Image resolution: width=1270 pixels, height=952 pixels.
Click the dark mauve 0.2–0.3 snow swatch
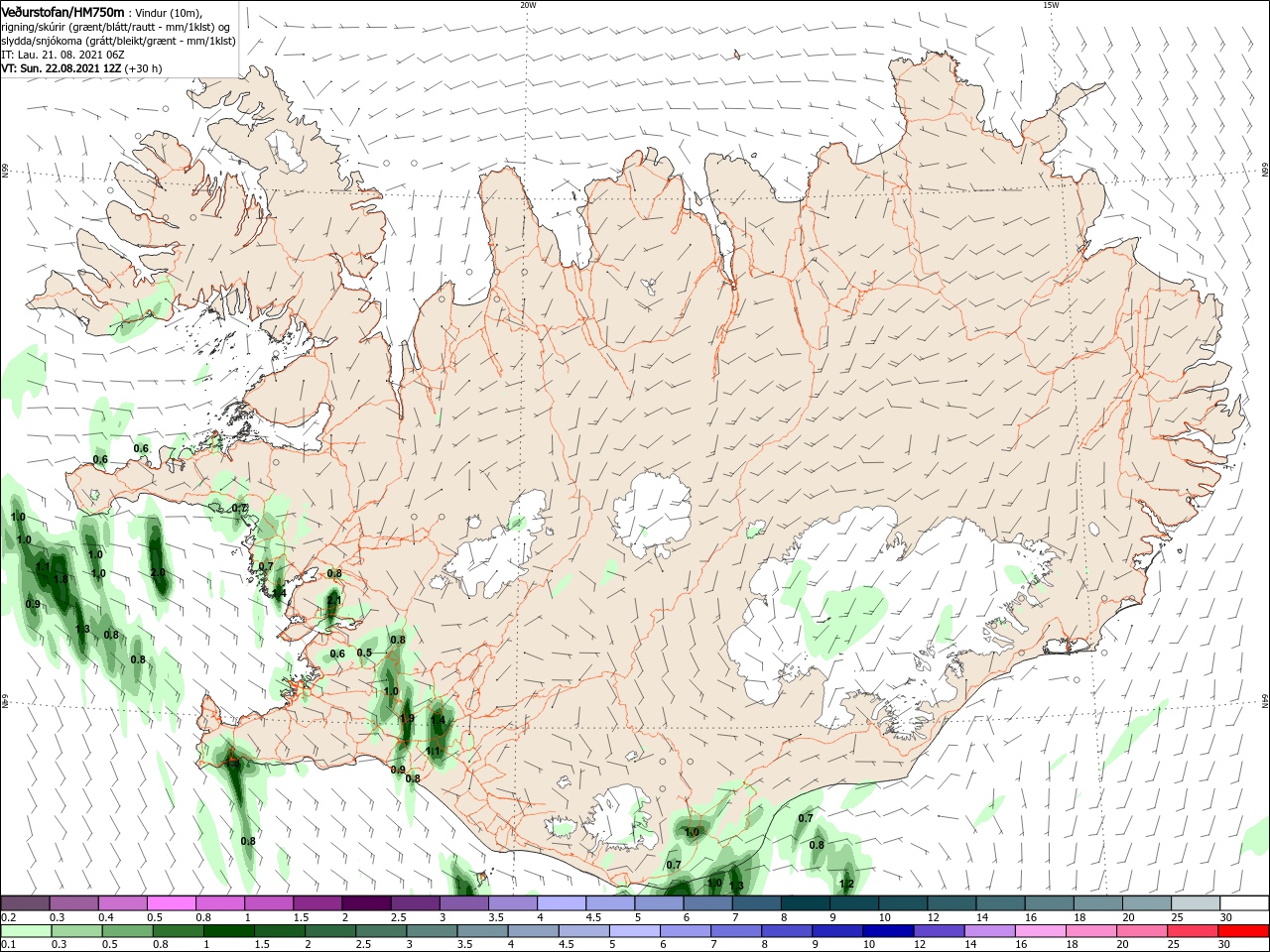click(x=25, y=903)
